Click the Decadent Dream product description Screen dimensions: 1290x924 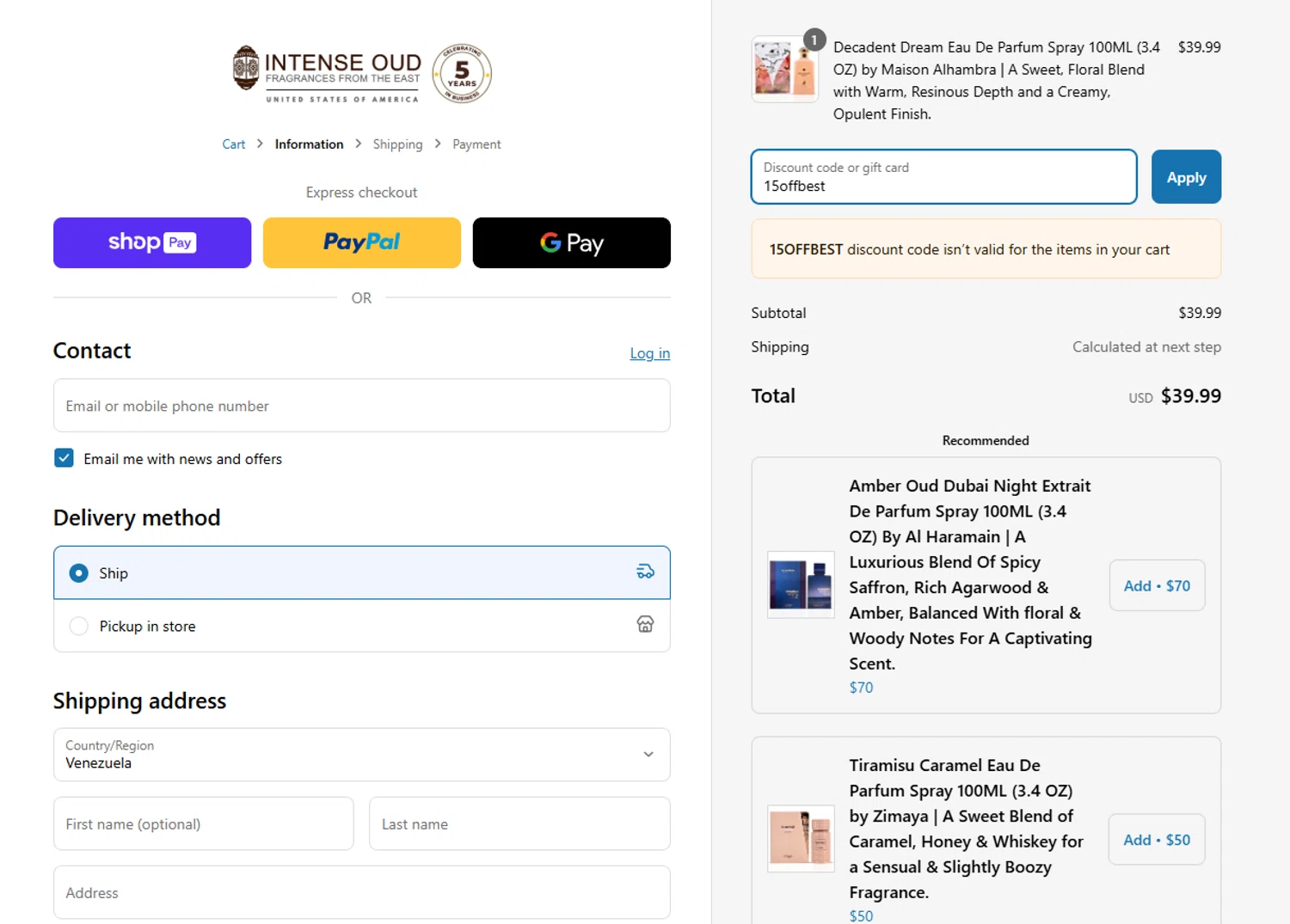pyautogui.click(x=997, y=81)
